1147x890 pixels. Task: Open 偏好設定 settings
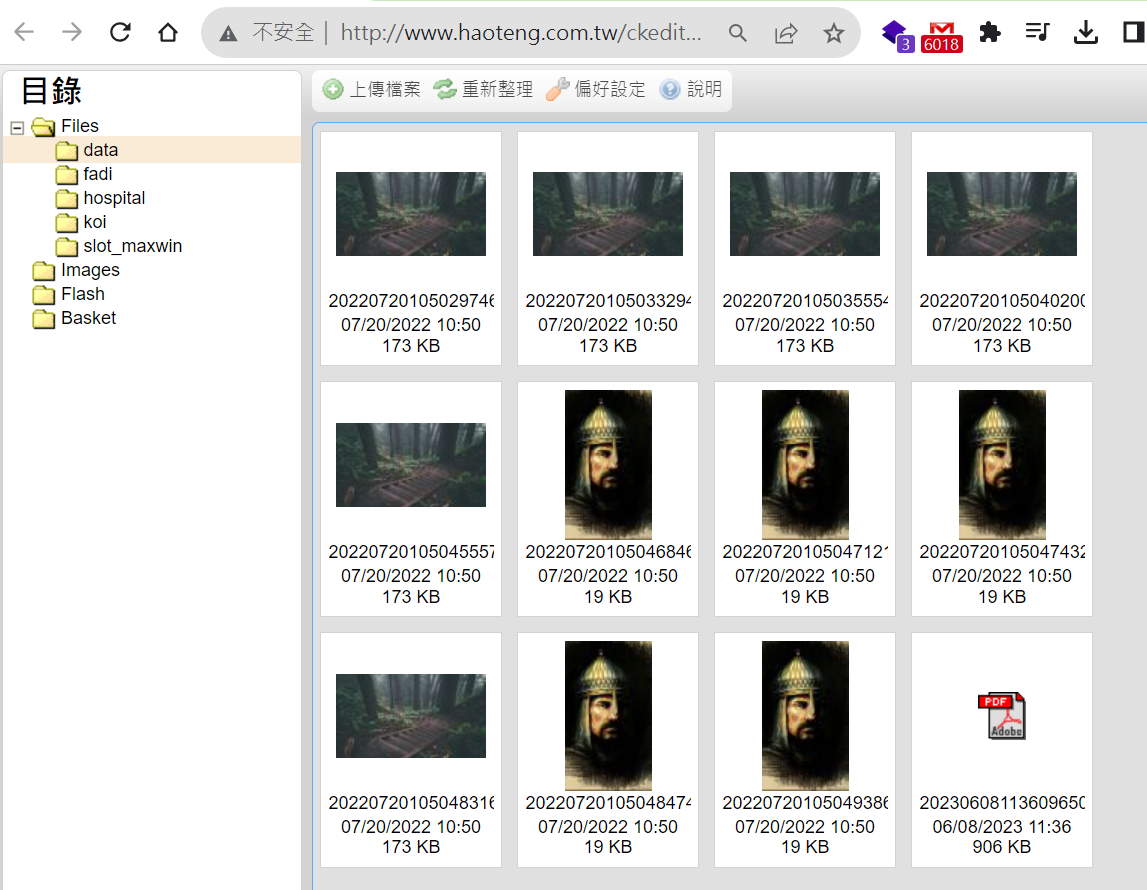pyautogui.click(x=595, y=89)
